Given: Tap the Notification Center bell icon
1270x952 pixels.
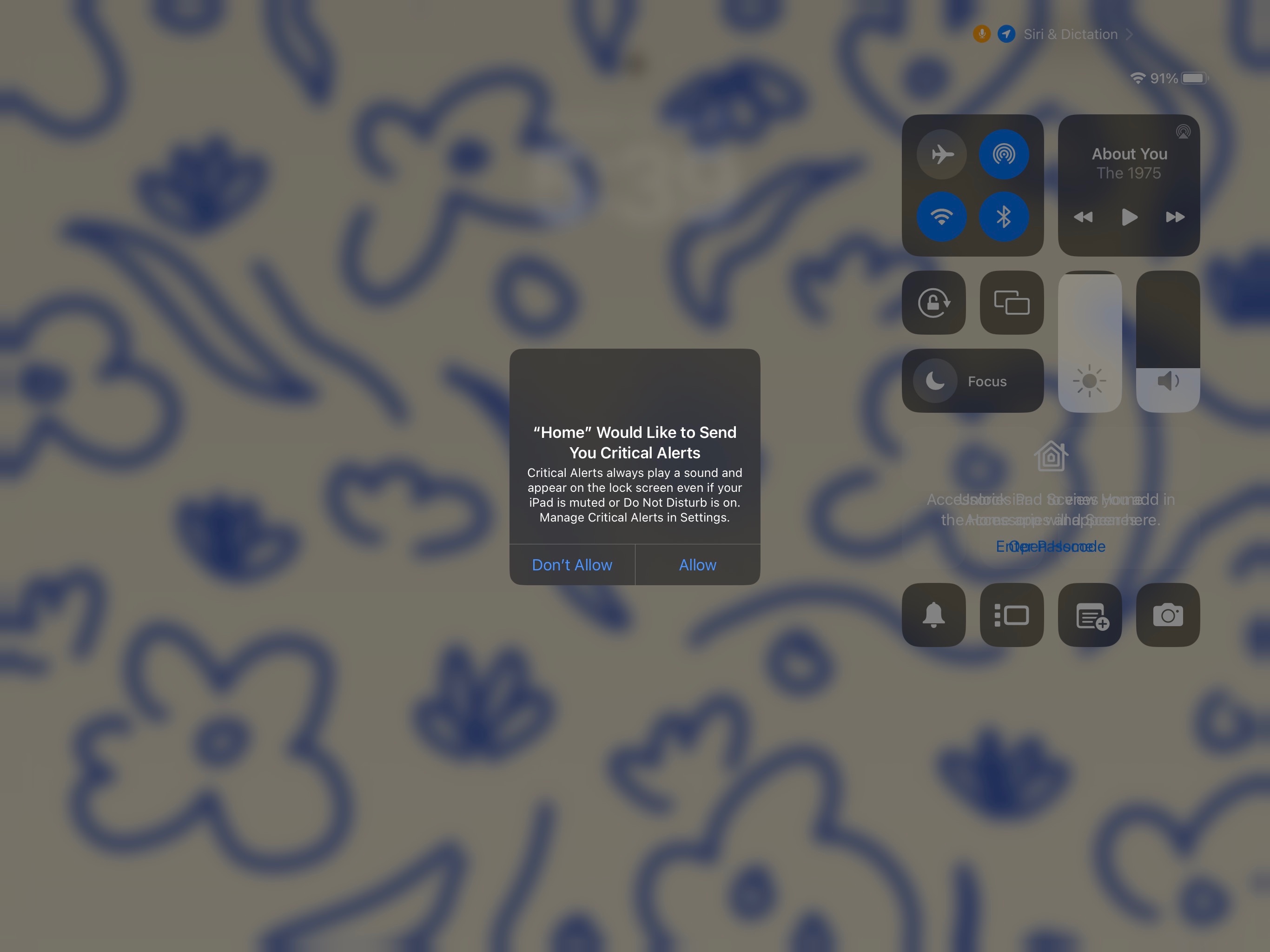Looking at the screenshot, I should point(933,614).
